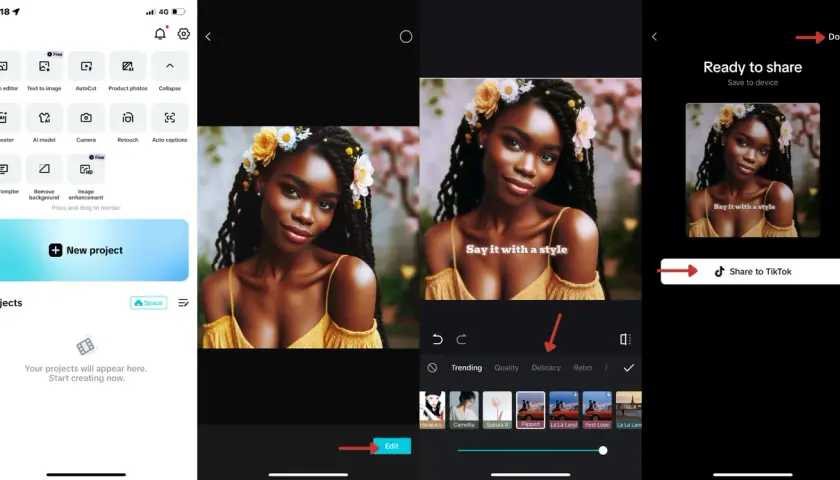
Task: Click the filter intensity slider handle
Action: [x=603, y=451]
